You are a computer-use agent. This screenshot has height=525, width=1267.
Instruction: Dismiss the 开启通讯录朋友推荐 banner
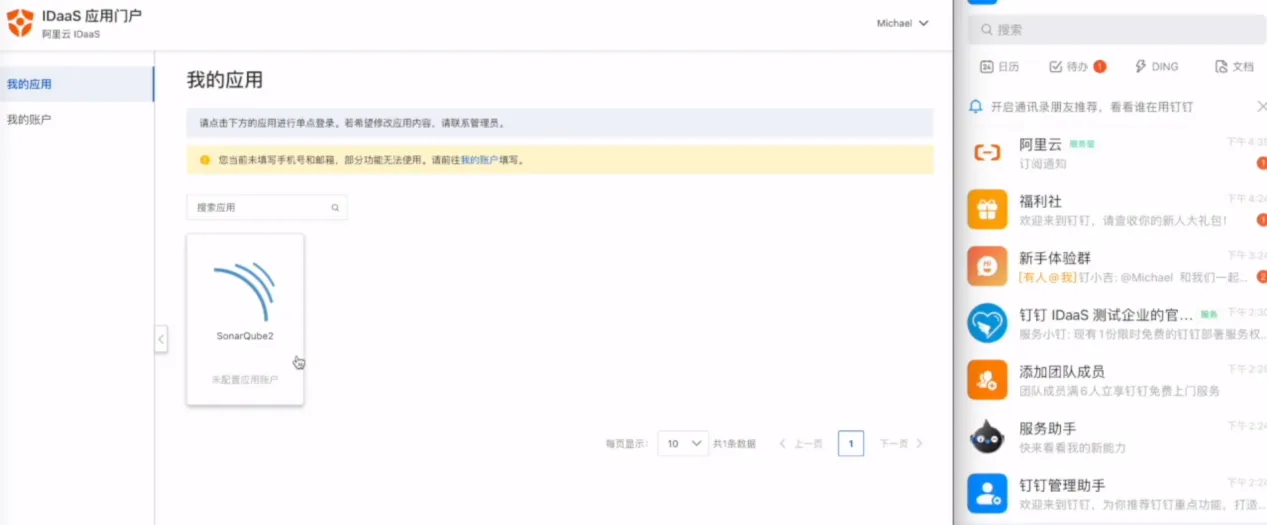click(1261, 106)
